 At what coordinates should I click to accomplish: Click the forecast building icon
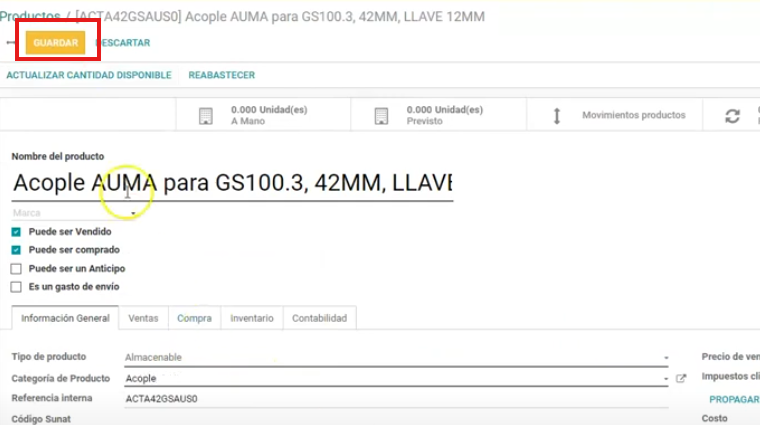381,116
